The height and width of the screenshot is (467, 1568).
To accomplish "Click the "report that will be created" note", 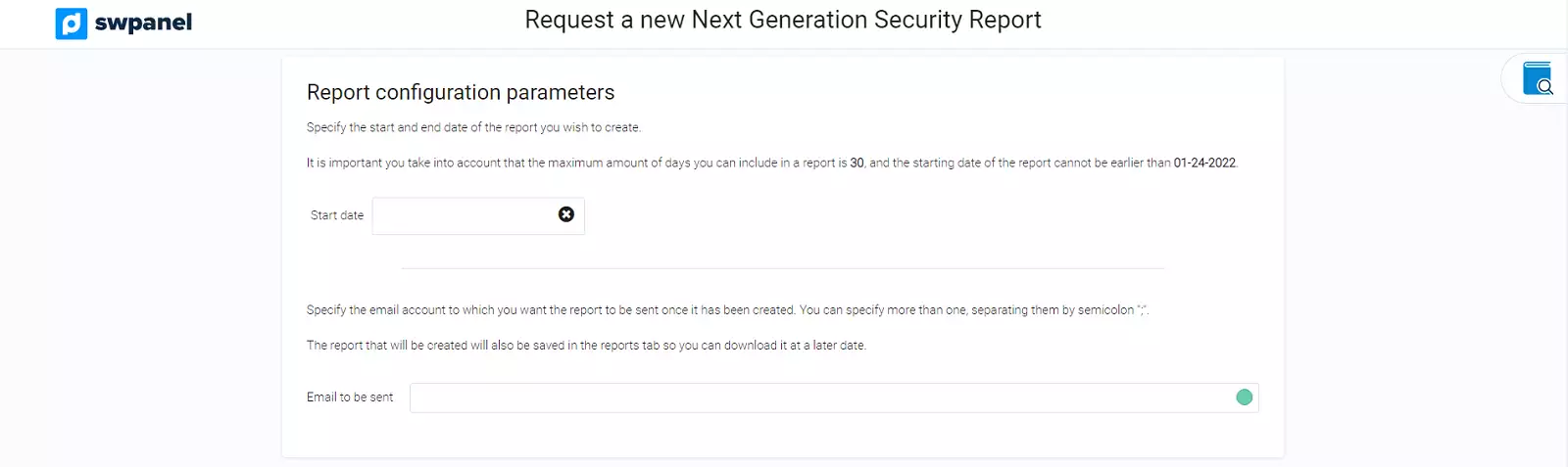I will pos(586,346).
